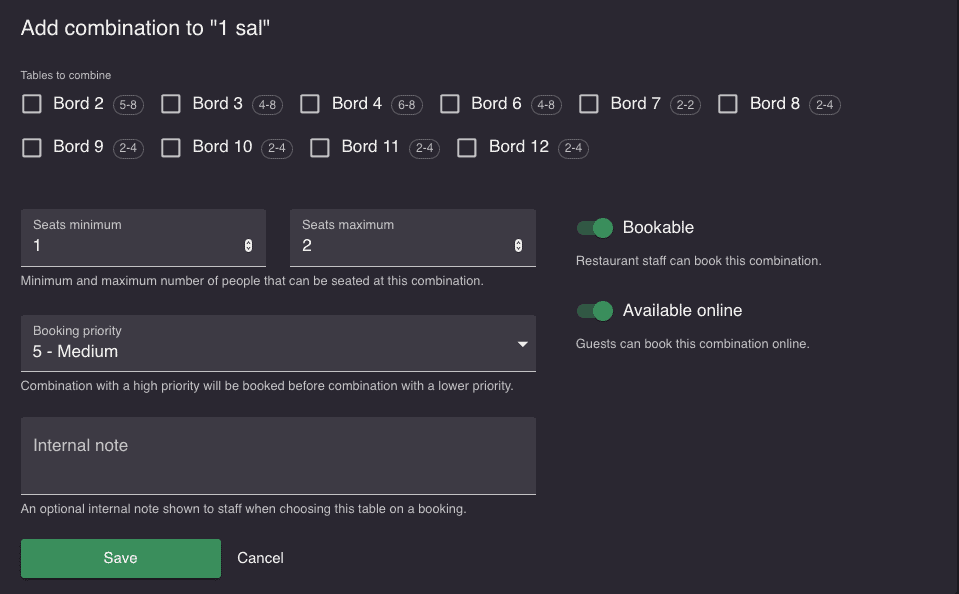Click the Seats maximum stepper arrows
The height and width of the screenshot is (594, 959).
point(519,245)
